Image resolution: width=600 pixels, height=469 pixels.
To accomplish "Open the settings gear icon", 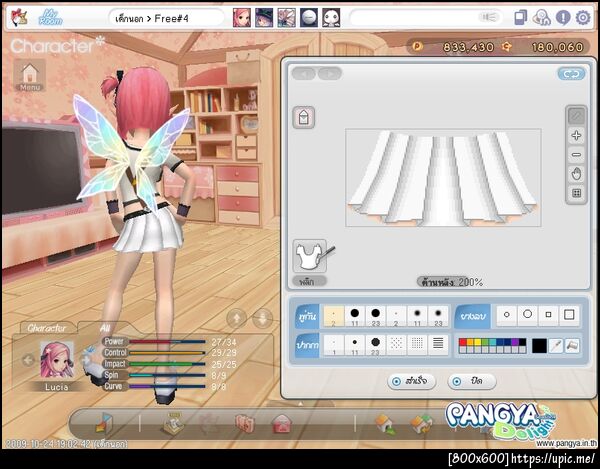I will click(583, 18).
